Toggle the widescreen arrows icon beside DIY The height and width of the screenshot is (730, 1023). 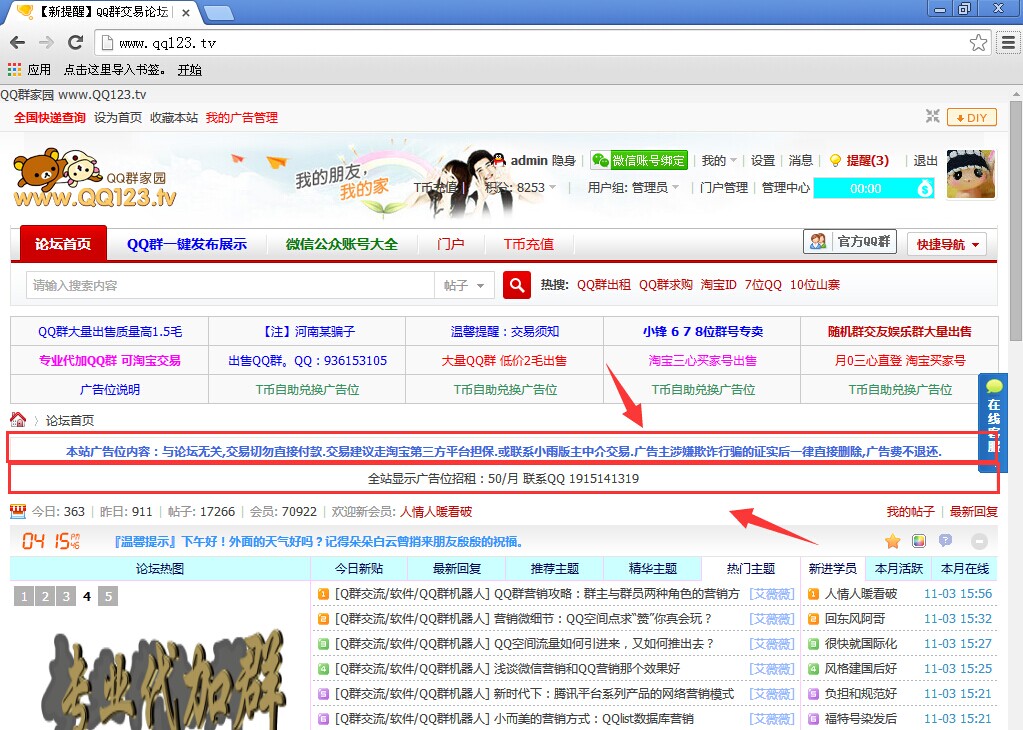tap(932, 117)
